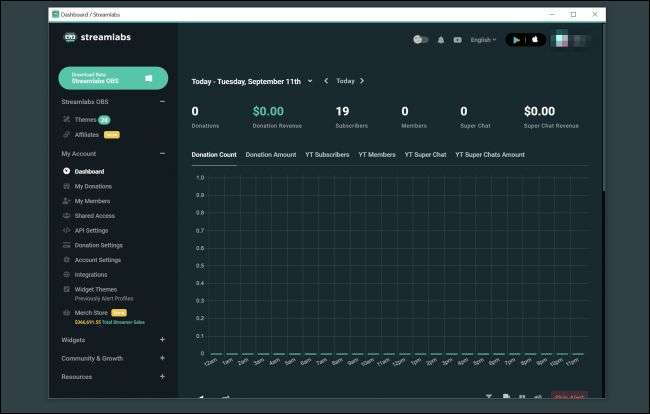Click Download Beta Streamlabs OBS button
Image resolution: width=650 pixels, height=414 pixels.
pyautogui.click(x=113, y=78)
